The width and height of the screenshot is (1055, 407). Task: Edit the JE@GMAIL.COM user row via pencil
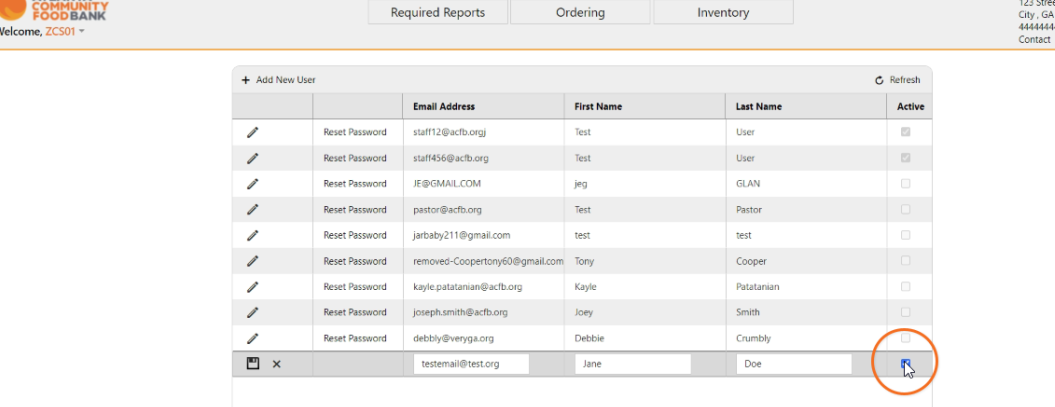[253, 184]
